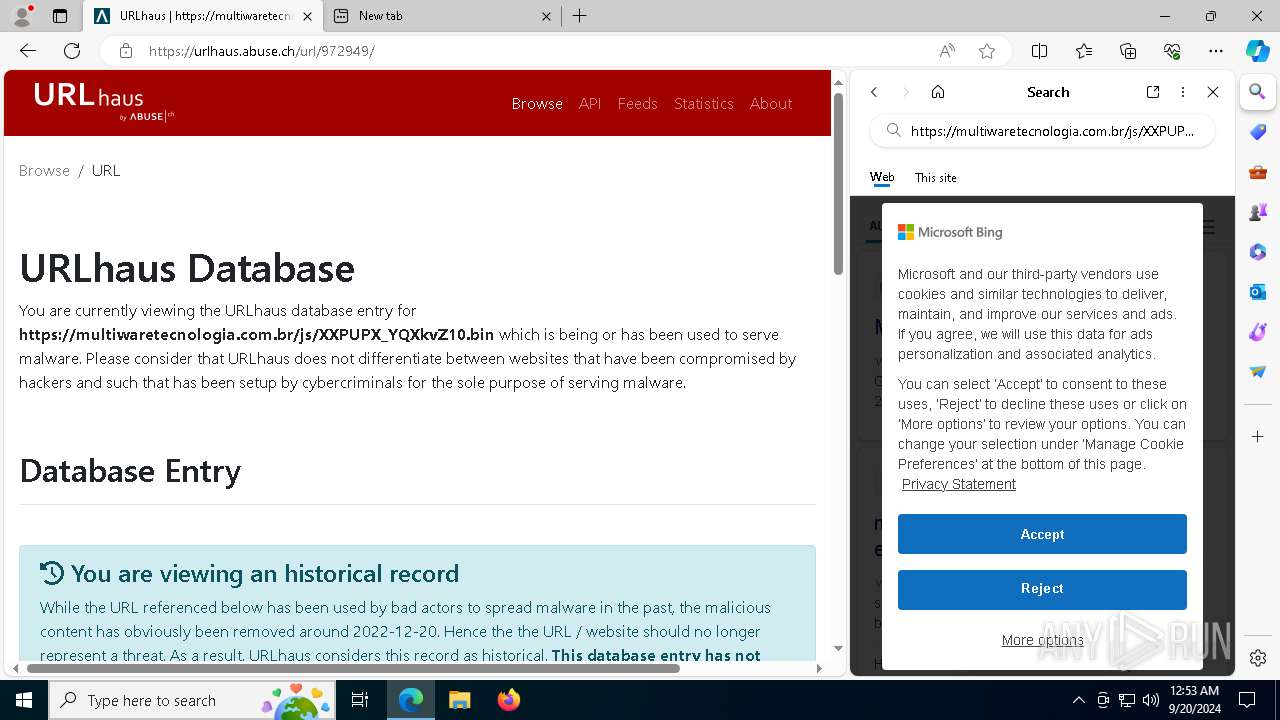Open the Shopping tag sidebar icon
The image size is (1280, 720).
click(x=1258, y=132)
